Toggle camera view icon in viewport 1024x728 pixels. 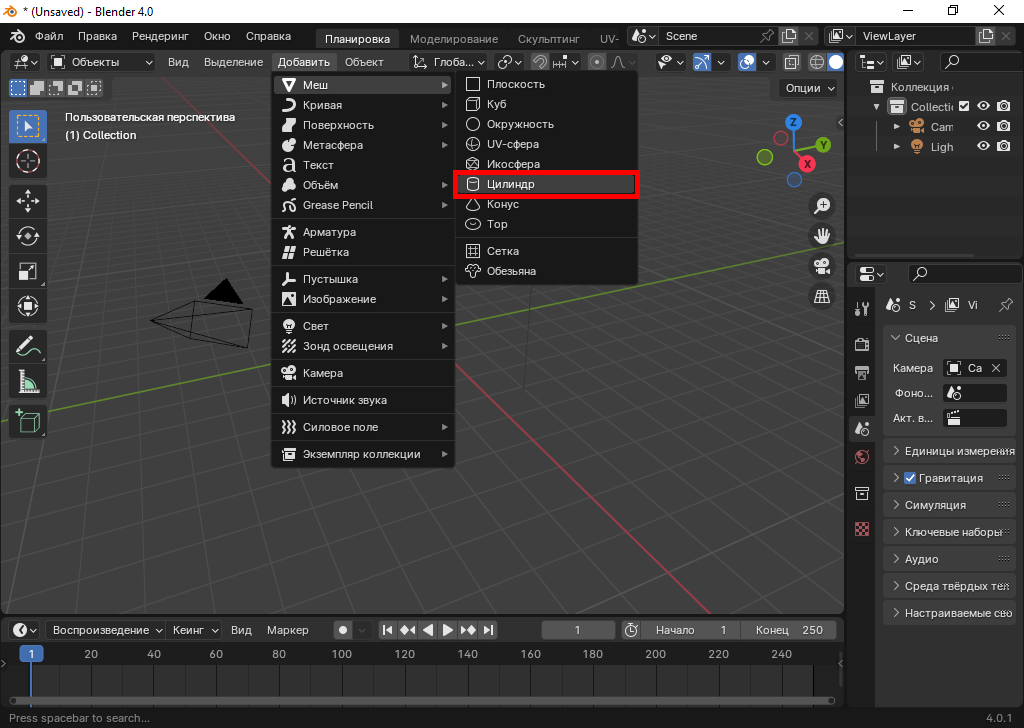(822, 266)
